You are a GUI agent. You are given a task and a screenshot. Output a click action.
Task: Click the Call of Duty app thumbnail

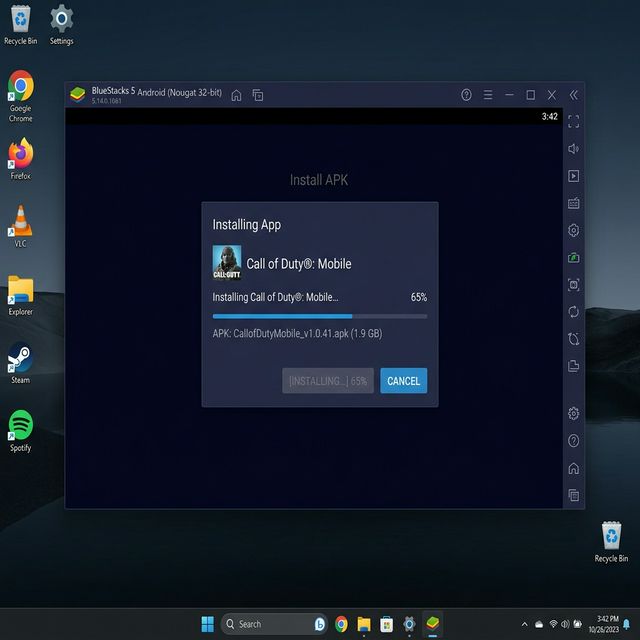click(227, 262)
